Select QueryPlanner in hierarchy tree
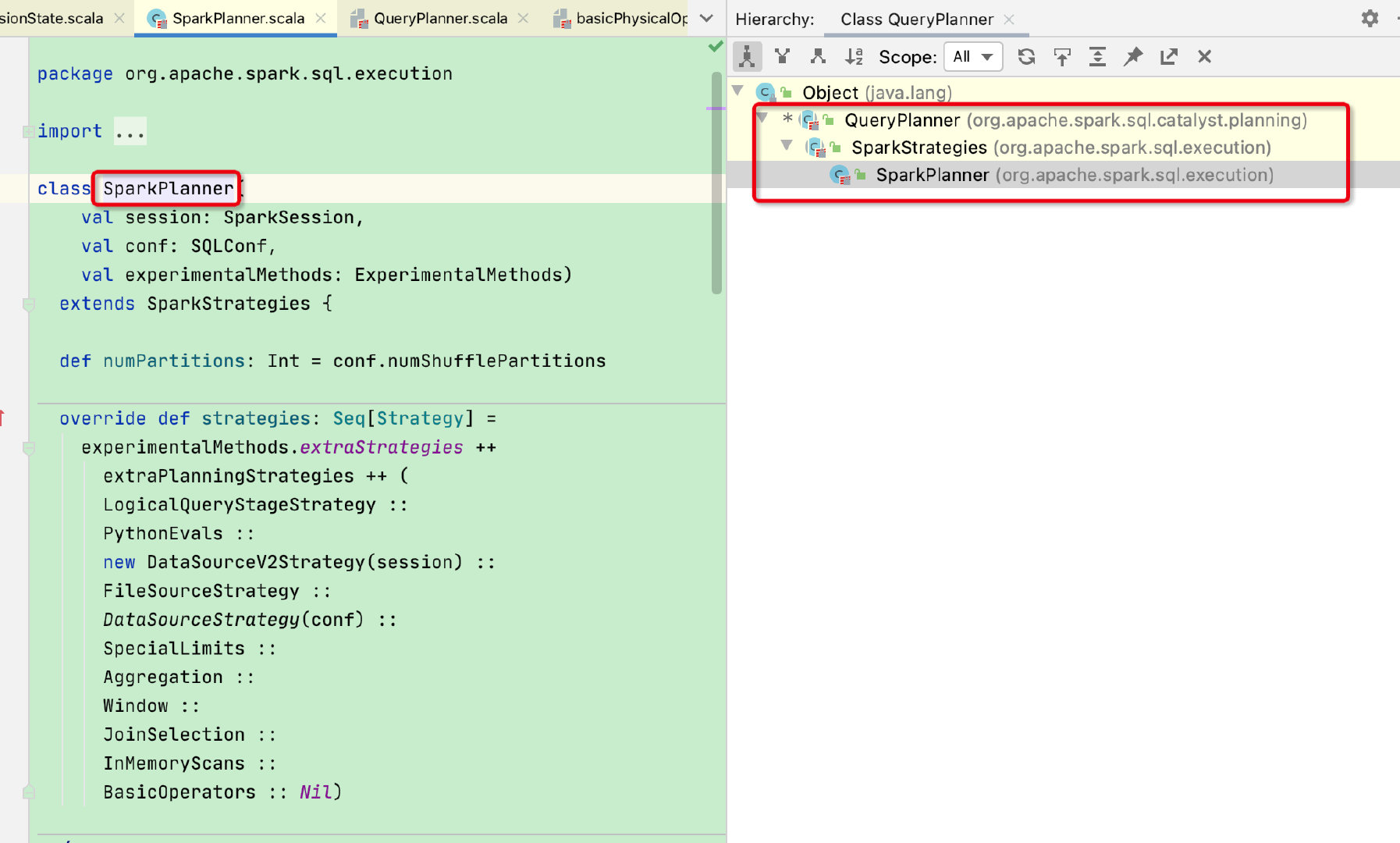This screenshot has width=1400, height=843. click(x=1075, y=120)
